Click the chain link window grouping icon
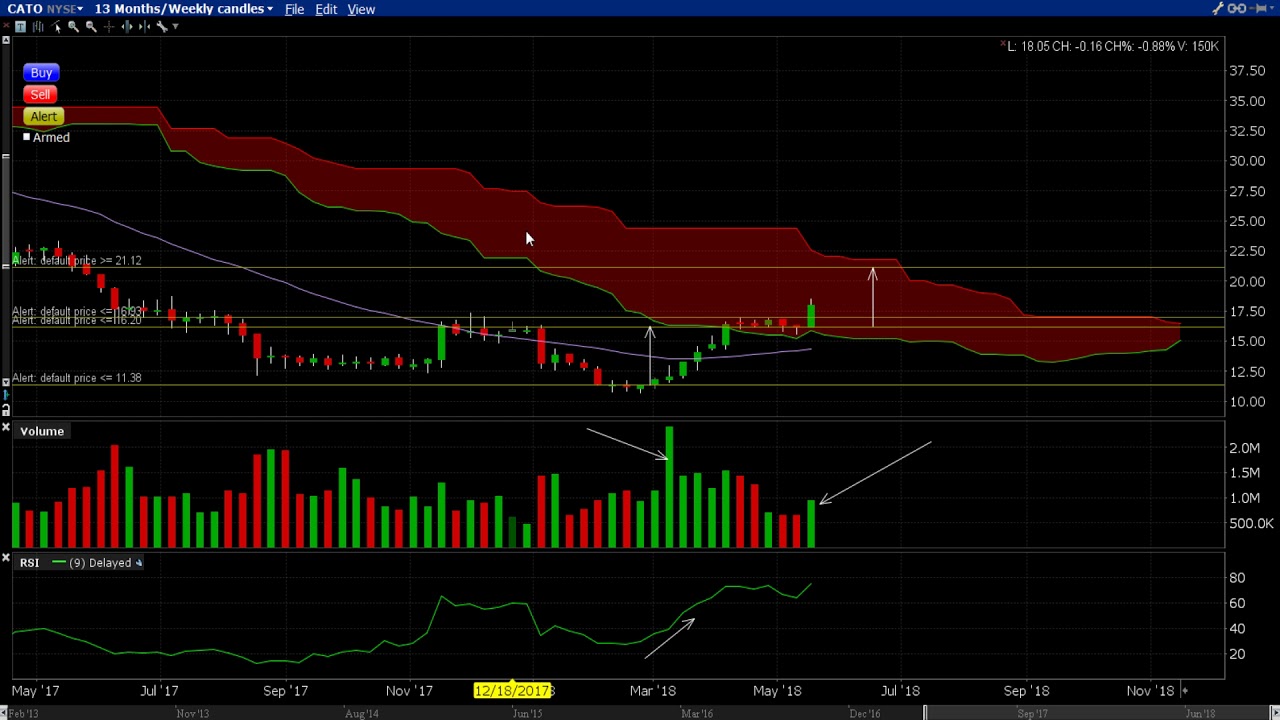Viewport: 1280px width, 720px height. click(x=1237, y=8)
